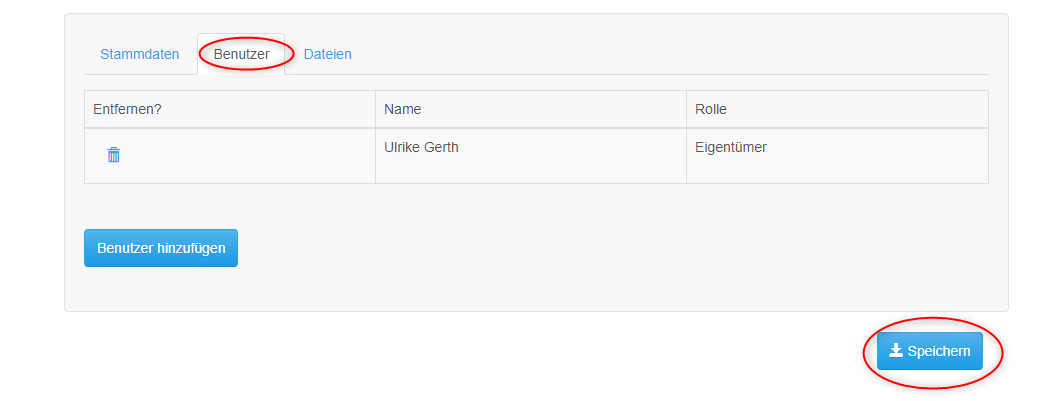Click the Rolle column header
This screenshot has width=1059, height=401.
click(x=837, y=109)
